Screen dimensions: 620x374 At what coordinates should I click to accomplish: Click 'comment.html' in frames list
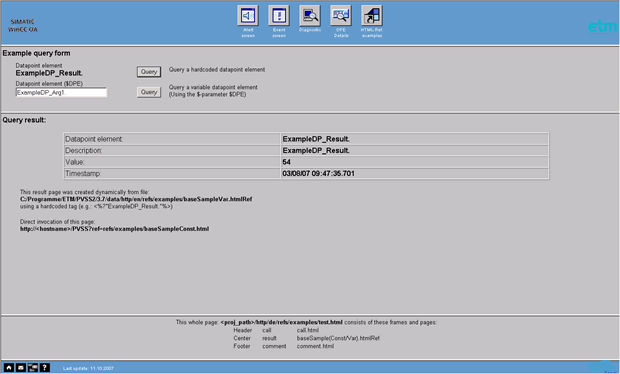pos(315,346)
